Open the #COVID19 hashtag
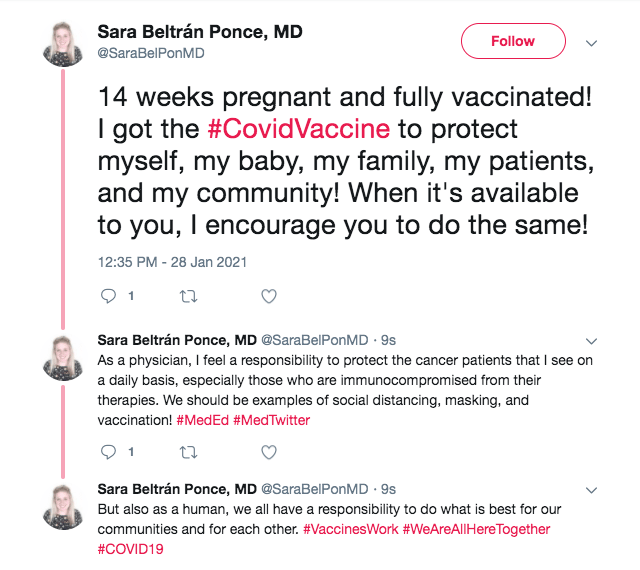 coord(130,549)
